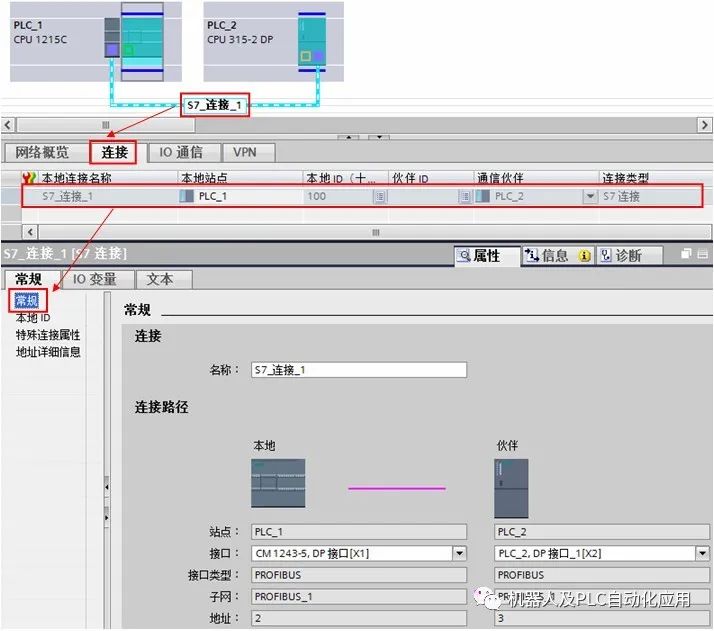The width and height of the screenshot is (714, 631).
Task: Expand the PLC_2 communication partner dropdown
Action: pyautogui.click(x=590, y=197)
